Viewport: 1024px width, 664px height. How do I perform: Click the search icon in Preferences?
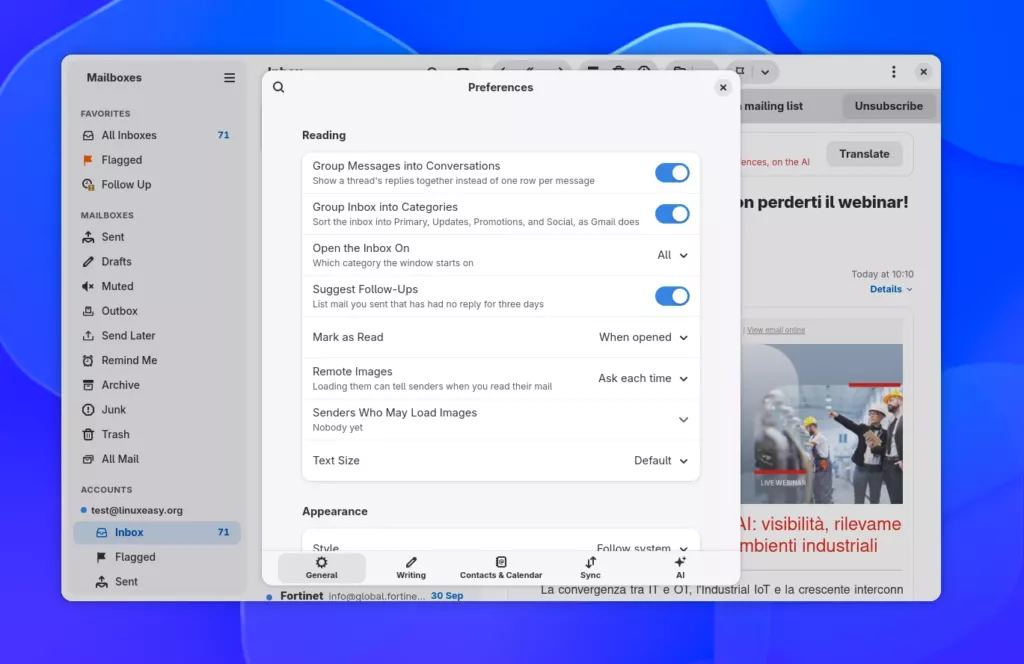278,87
